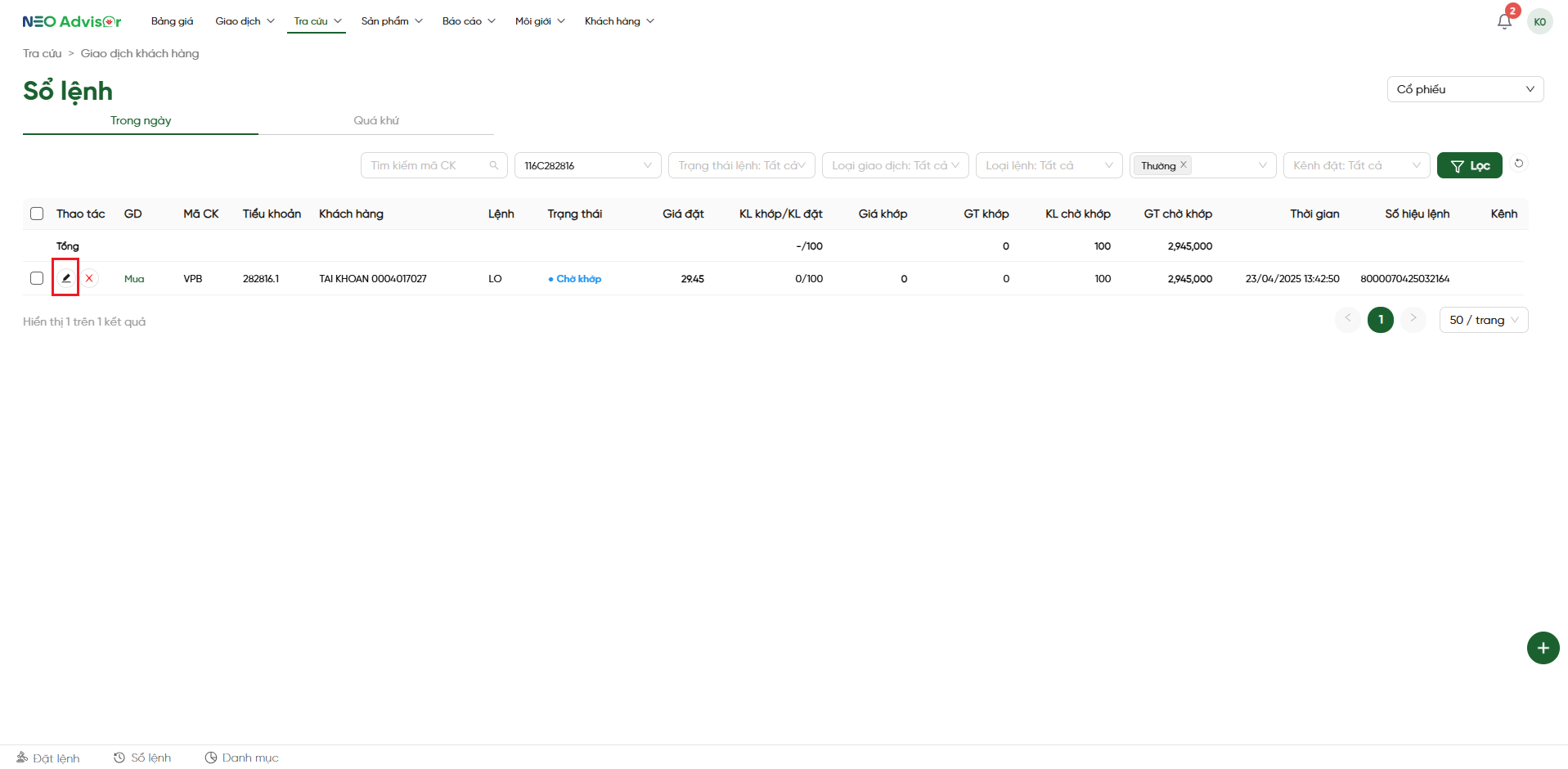Open Đặt lệnh from the bottom bar
The image size is (1568, 769).
[48, 758]
